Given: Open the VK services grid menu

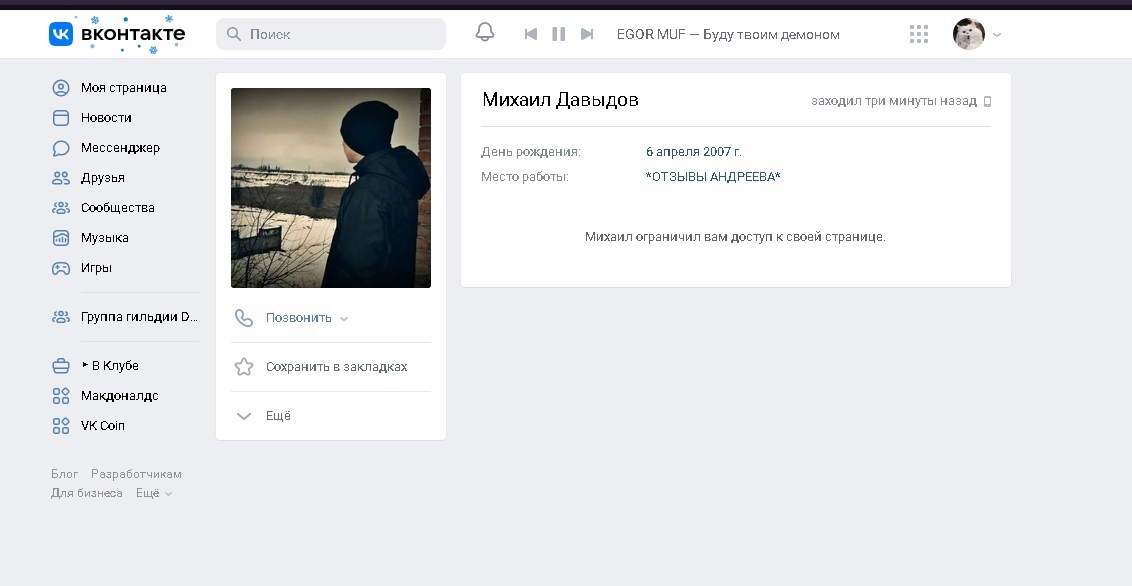Looking at the screenshot, I should [x=919, y=34].
